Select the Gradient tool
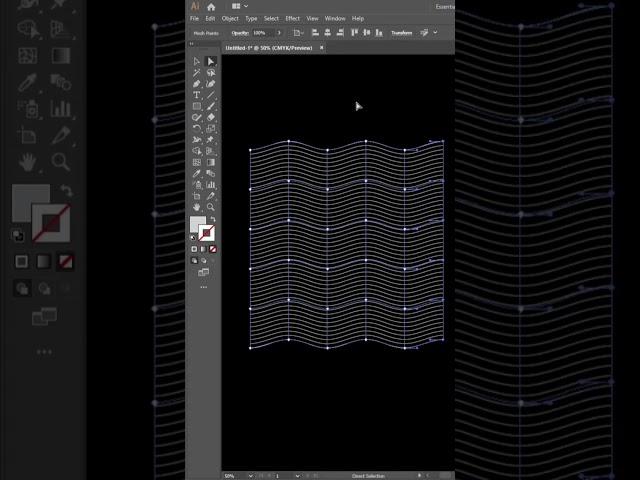The image size is (640, 480). 211,162
